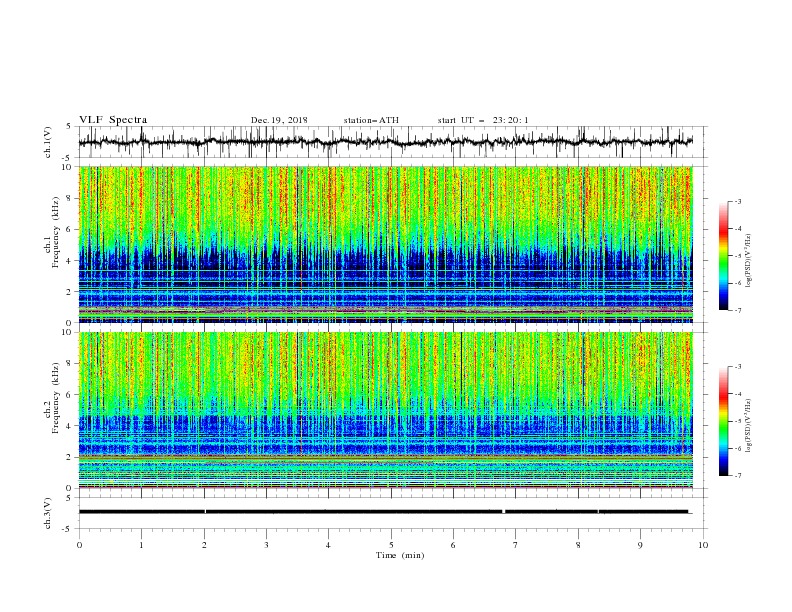Click the upper PSD color scale bar
792x612 pixels.
tap(723, 256)
